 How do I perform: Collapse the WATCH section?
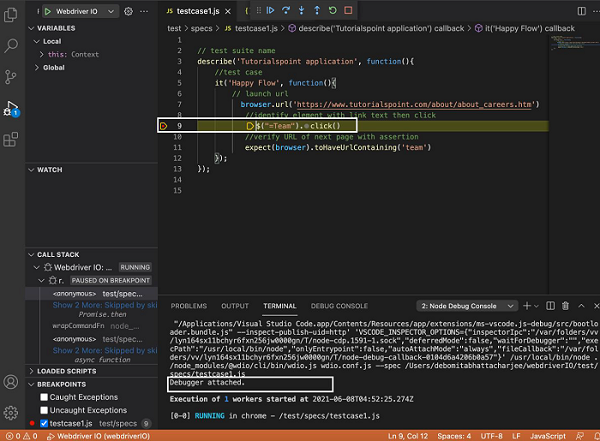pos(50,170)
